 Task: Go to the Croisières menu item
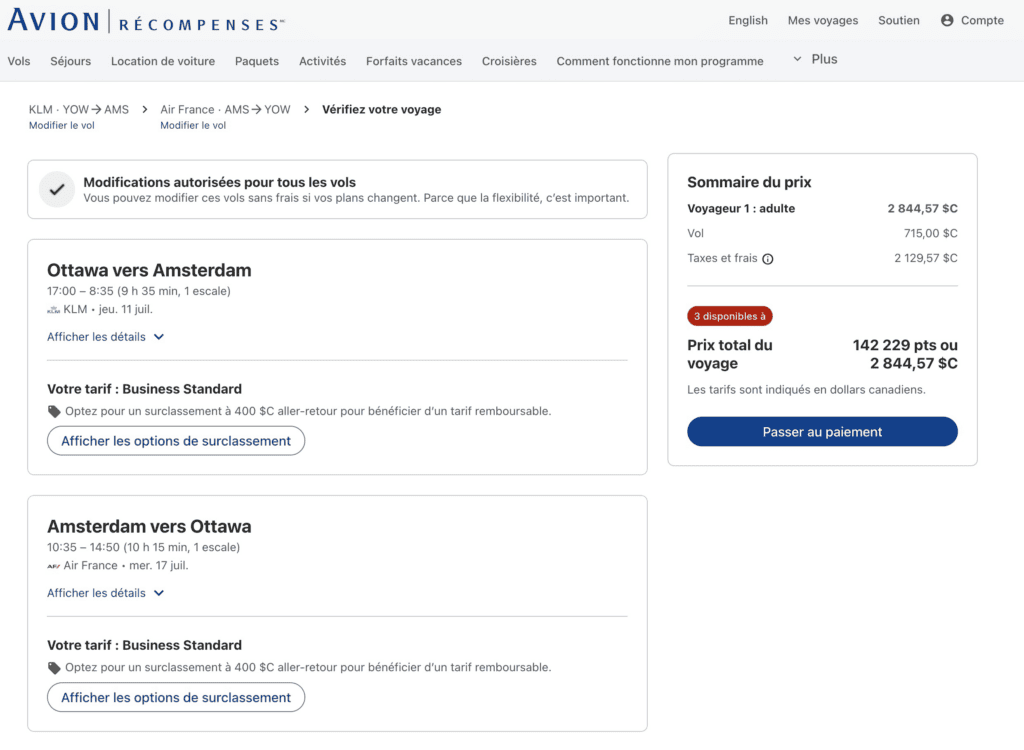pyautogui.click(x=509, y=61)
